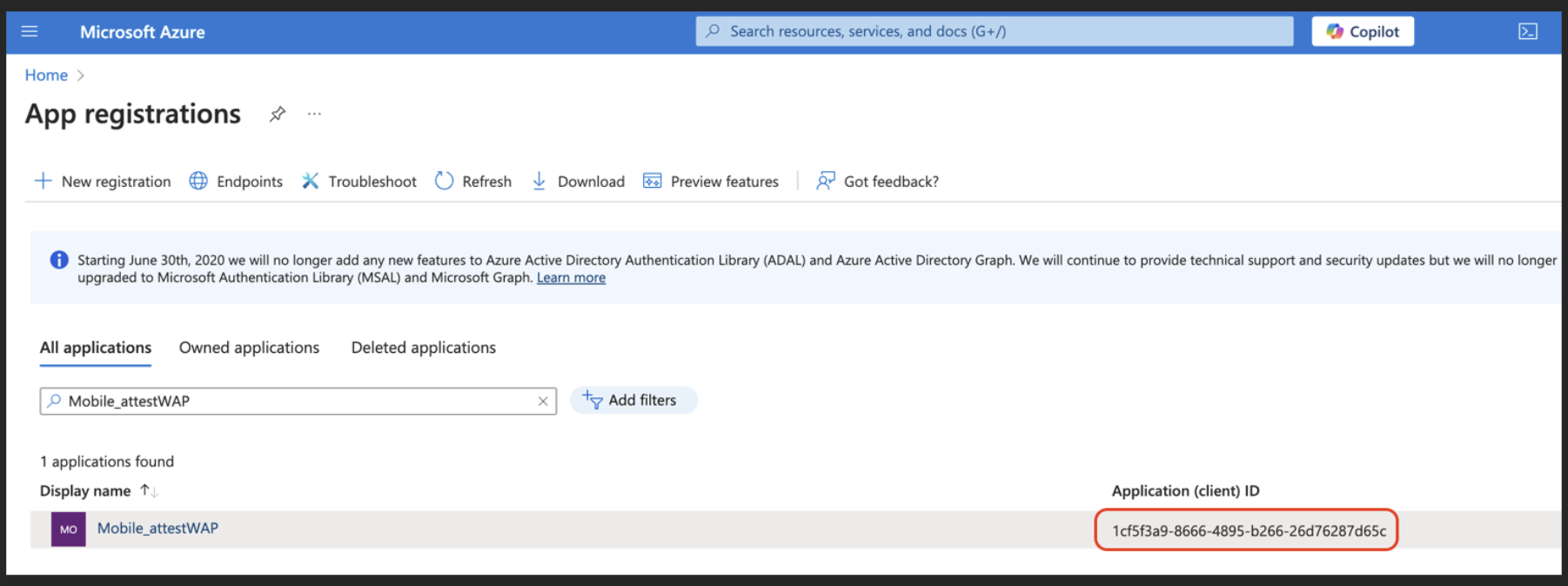The width and height of the screenshot is (1568, 586).
Task: Click the Azure search resources box
Action: (994, 32)
